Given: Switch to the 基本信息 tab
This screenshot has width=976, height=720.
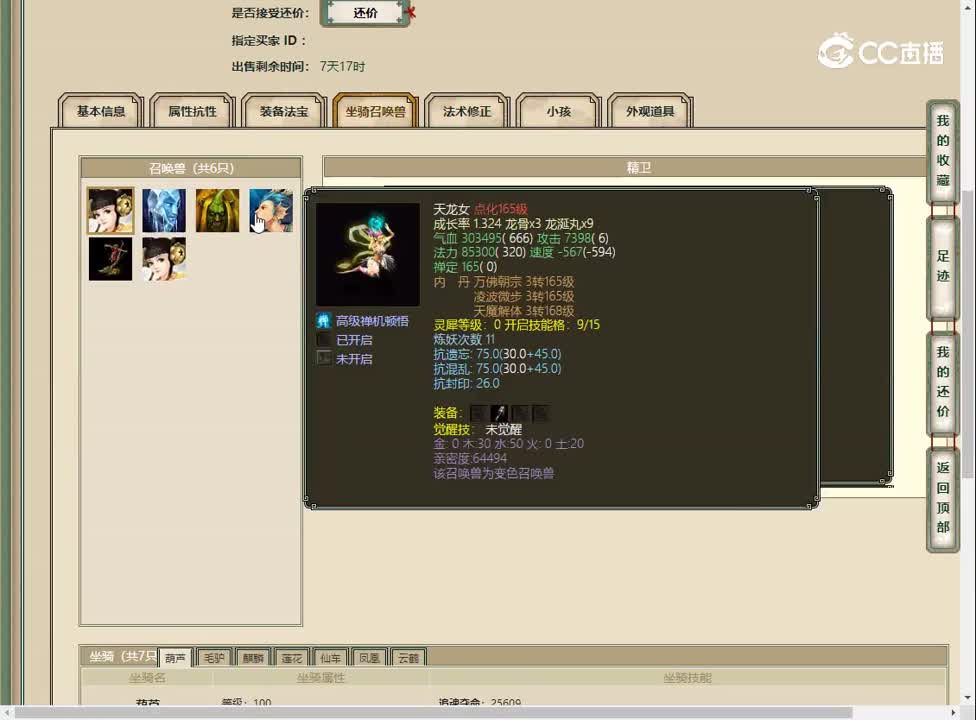Looking at the screenshot, I should (100, 112).
